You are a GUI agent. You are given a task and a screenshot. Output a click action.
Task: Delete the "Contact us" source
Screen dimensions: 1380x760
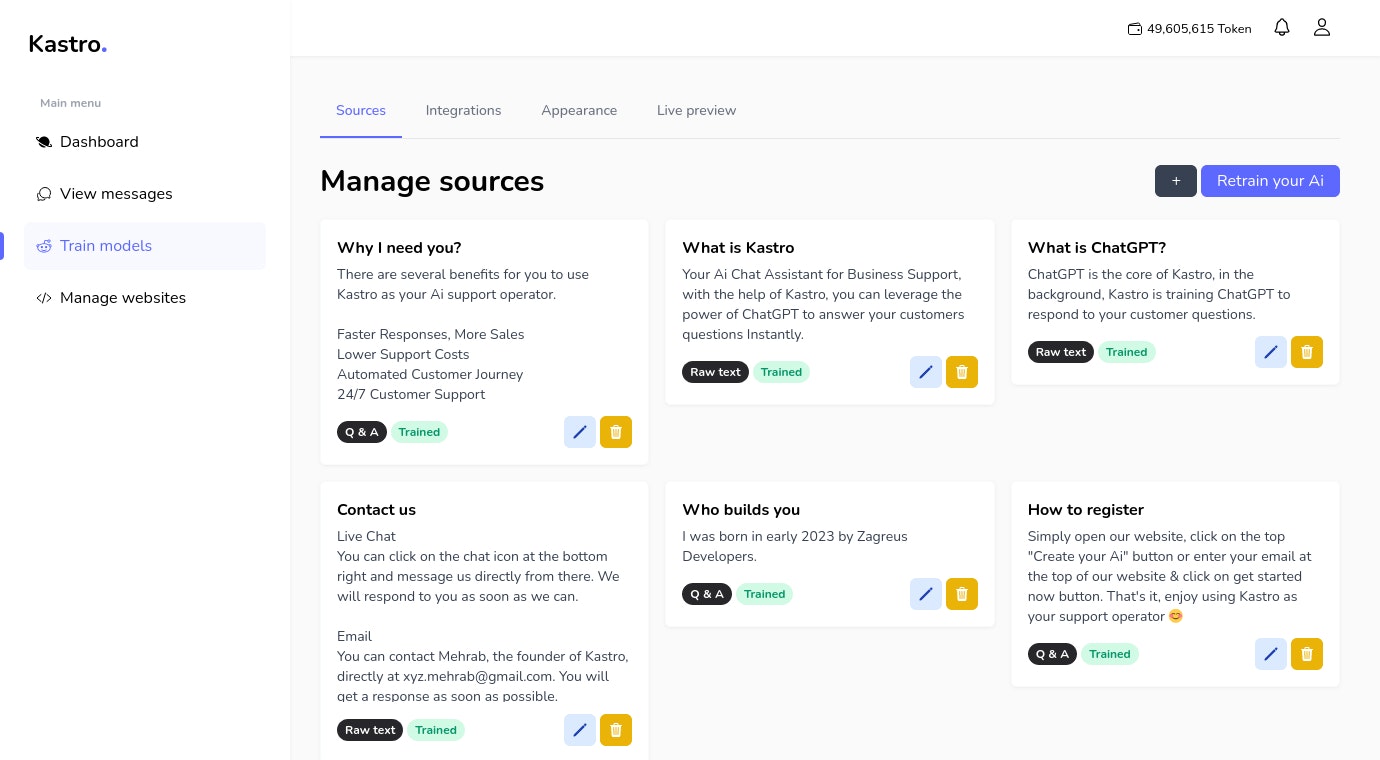616,730
